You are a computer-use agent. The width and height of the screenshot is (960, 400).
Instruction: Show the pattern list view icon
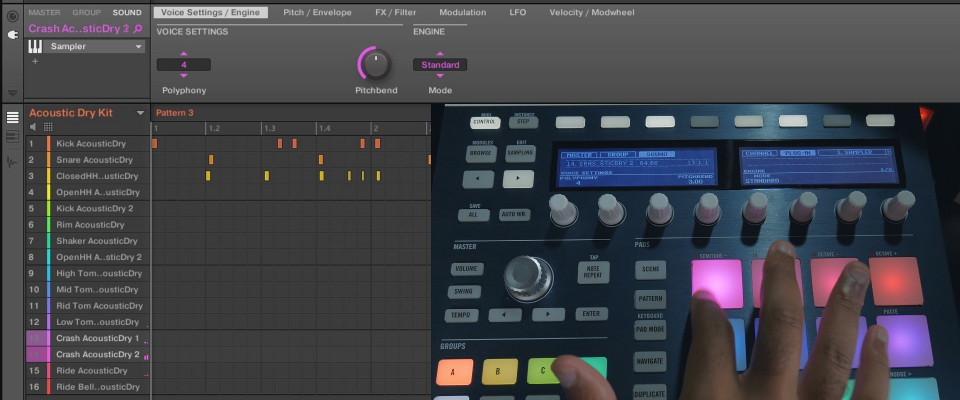(x=12, y=118)
